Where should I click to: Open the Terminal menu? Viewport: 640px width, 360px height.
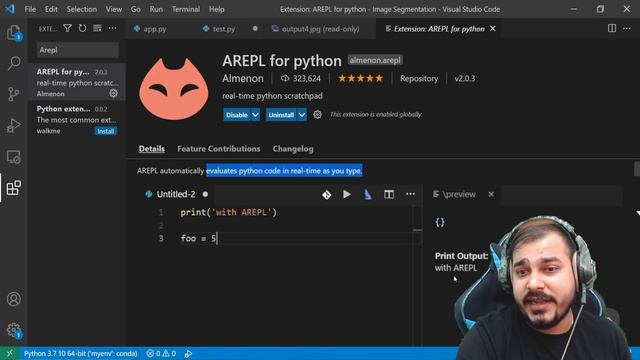click(x=186, y=9)
